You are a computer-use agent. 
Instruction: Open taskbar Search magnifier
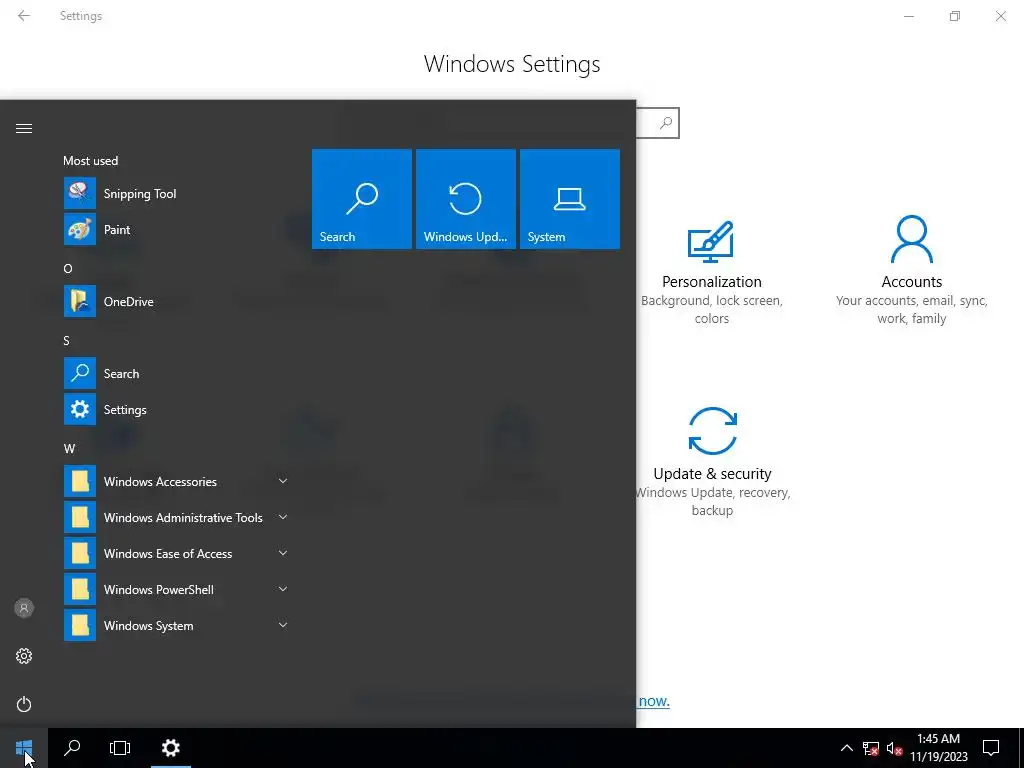click(x=72, y=748)
